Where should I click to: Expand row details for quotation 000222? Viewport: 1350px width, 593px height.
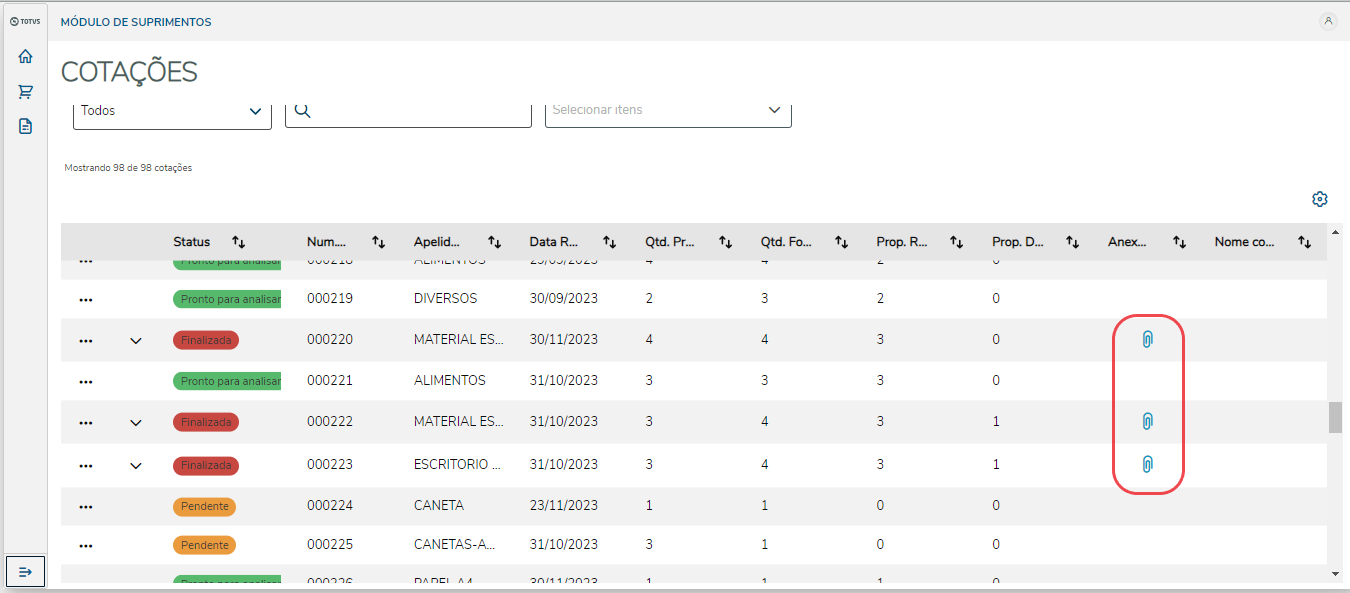(x=136, y=423)
